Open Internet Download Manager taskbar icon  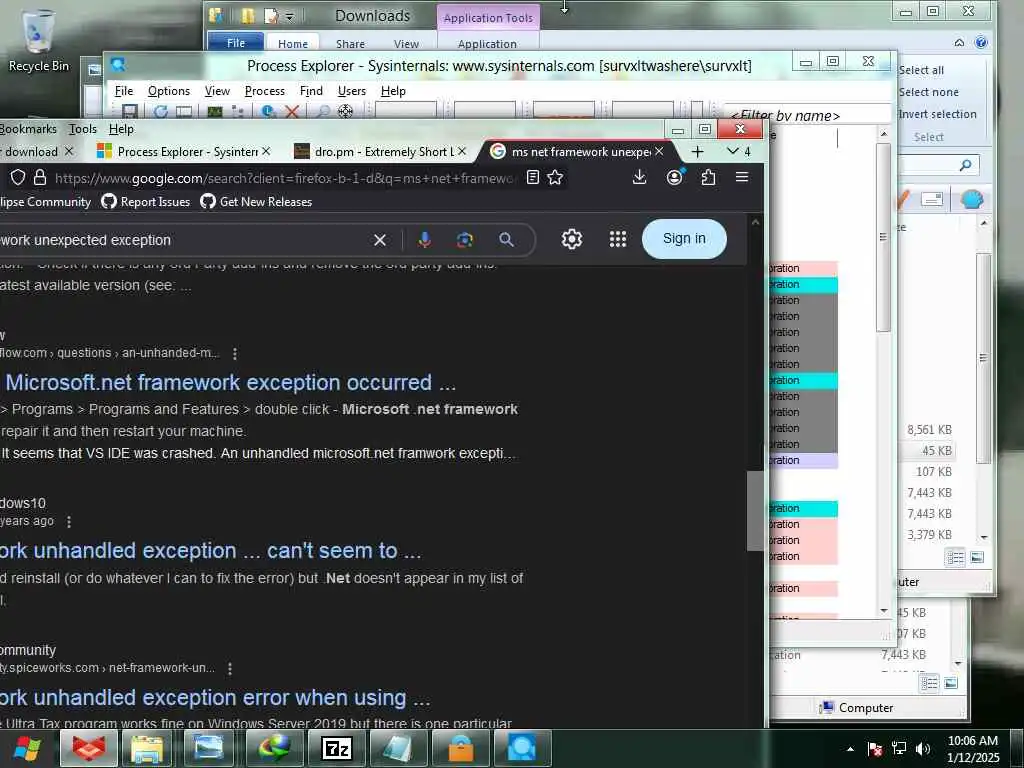274,748
